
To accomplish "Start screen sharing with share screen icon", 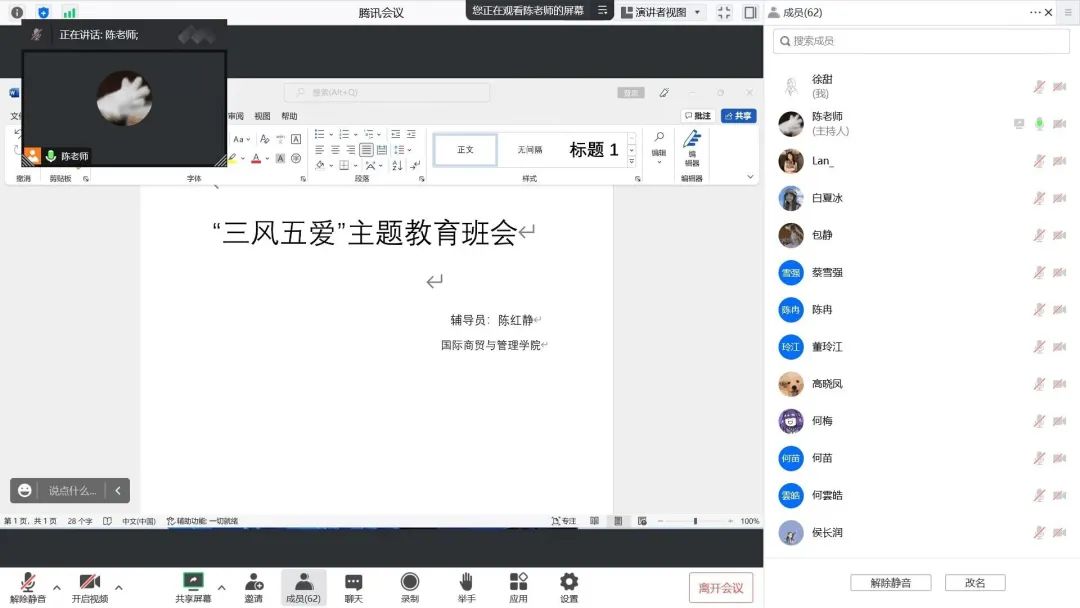I will (x=194, y=587).
